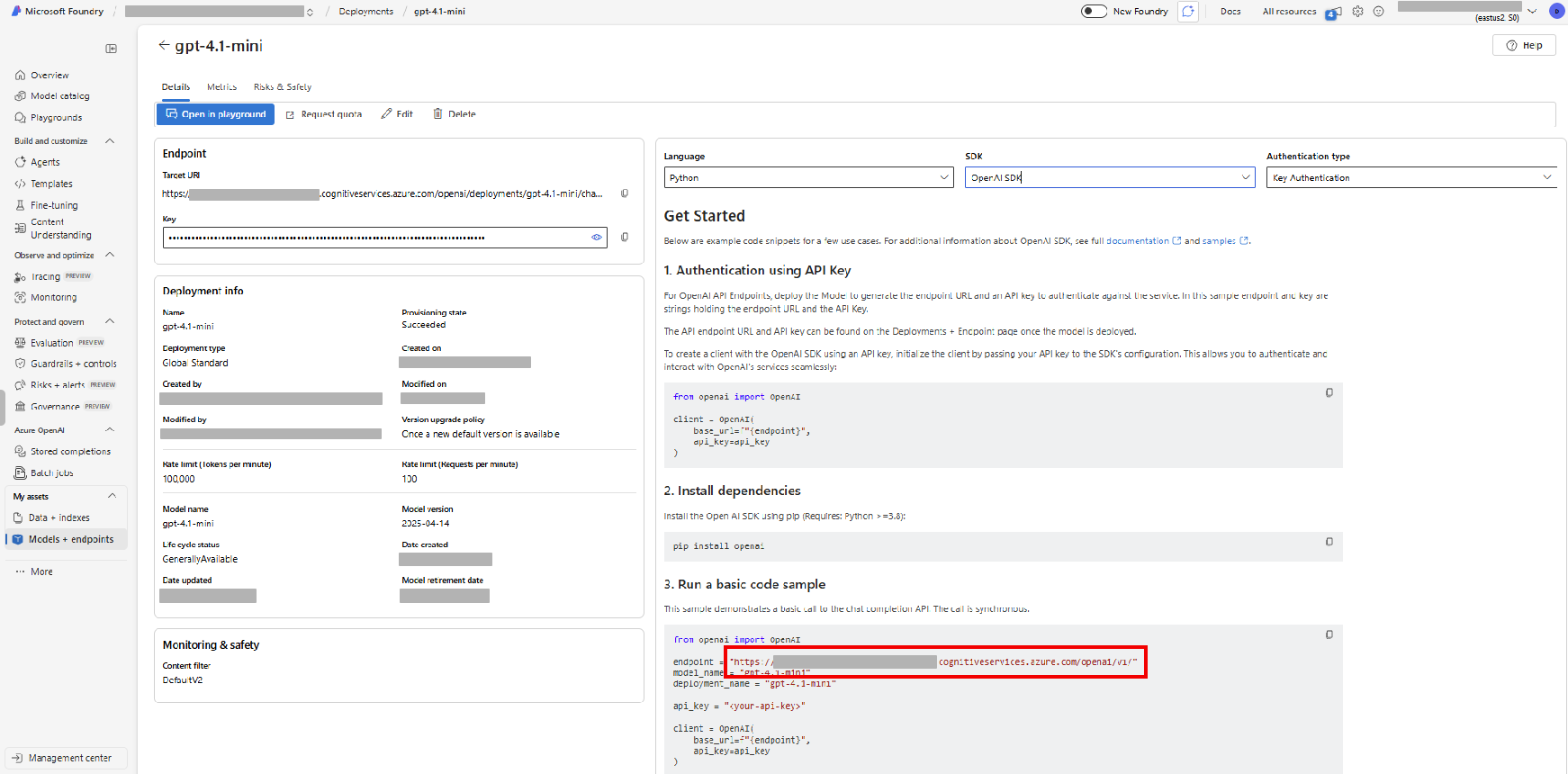Click the Content Understanding icon
The width and height of the screenshot is (1568, 774).
pos(20,229)
